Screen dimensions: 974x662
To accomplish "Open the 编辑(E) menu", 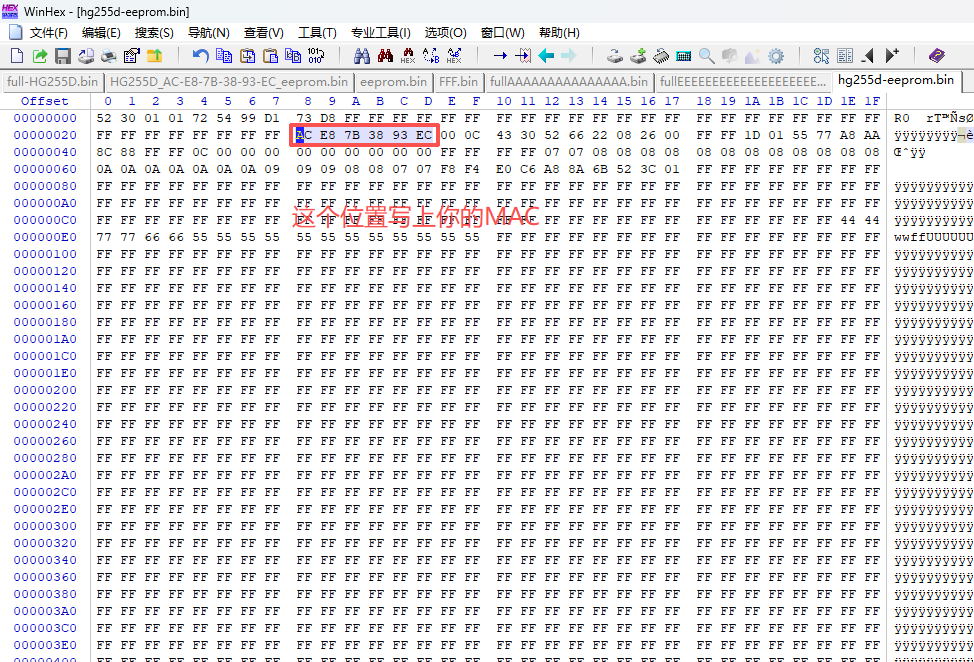I will pyautogui.click(x=101, y=33).
